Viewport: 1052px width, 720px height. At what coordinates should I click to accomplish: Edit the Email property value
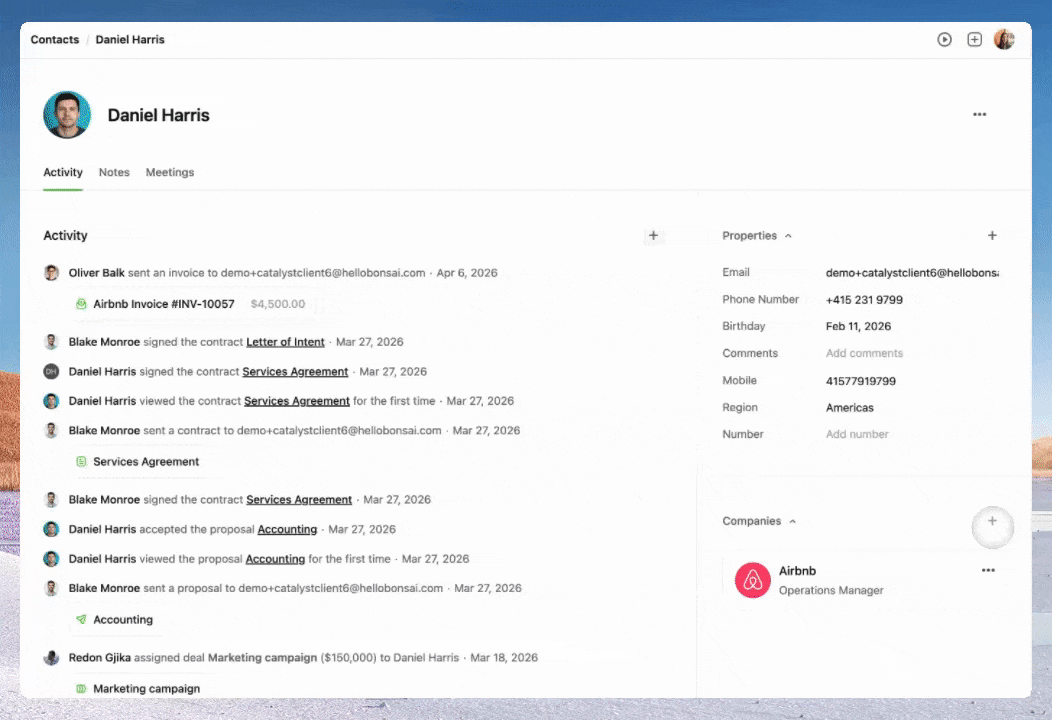[912, 272]
